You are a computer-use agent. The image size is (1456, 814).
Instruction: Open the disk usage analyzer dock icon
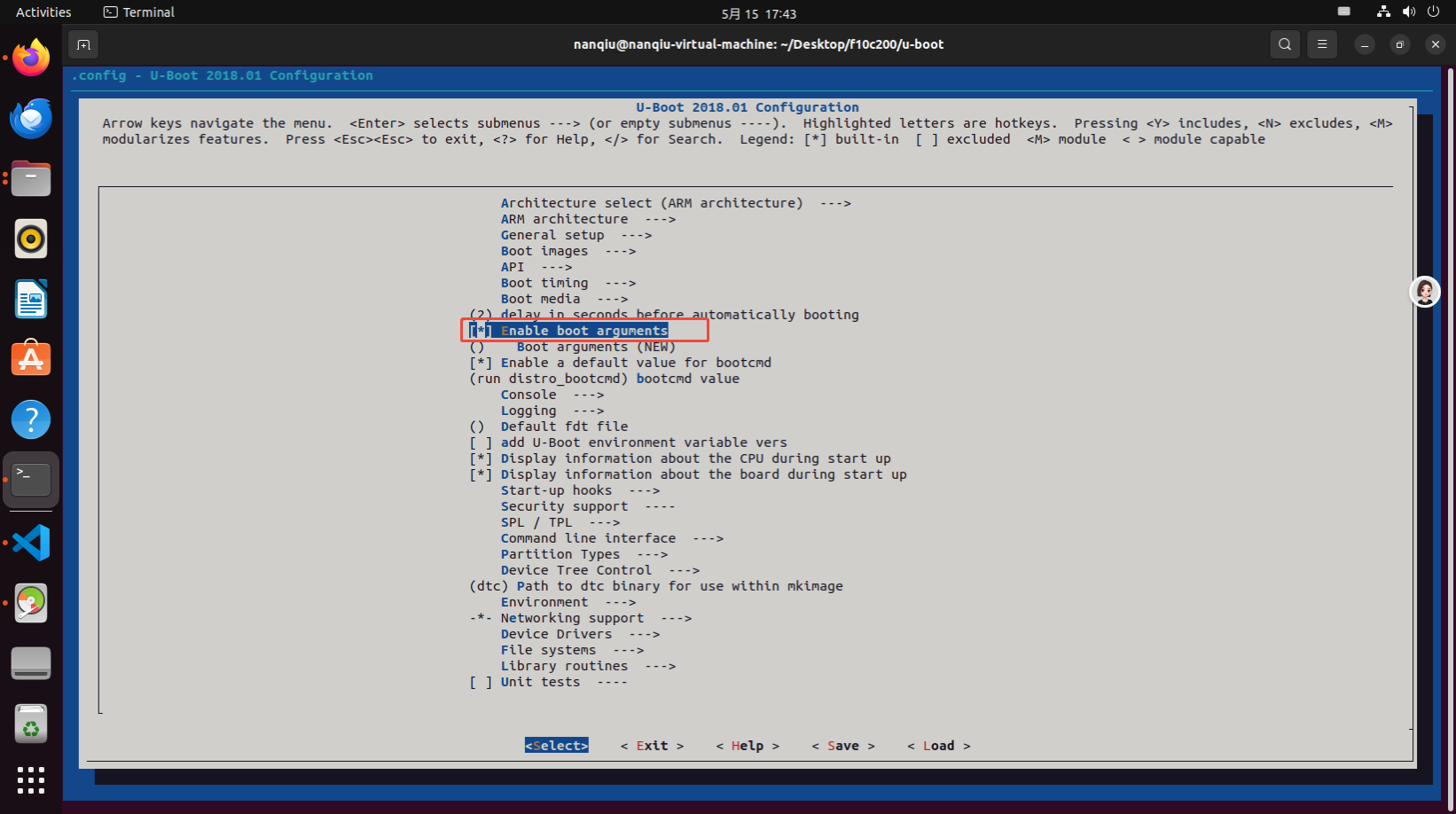(31, 603)
